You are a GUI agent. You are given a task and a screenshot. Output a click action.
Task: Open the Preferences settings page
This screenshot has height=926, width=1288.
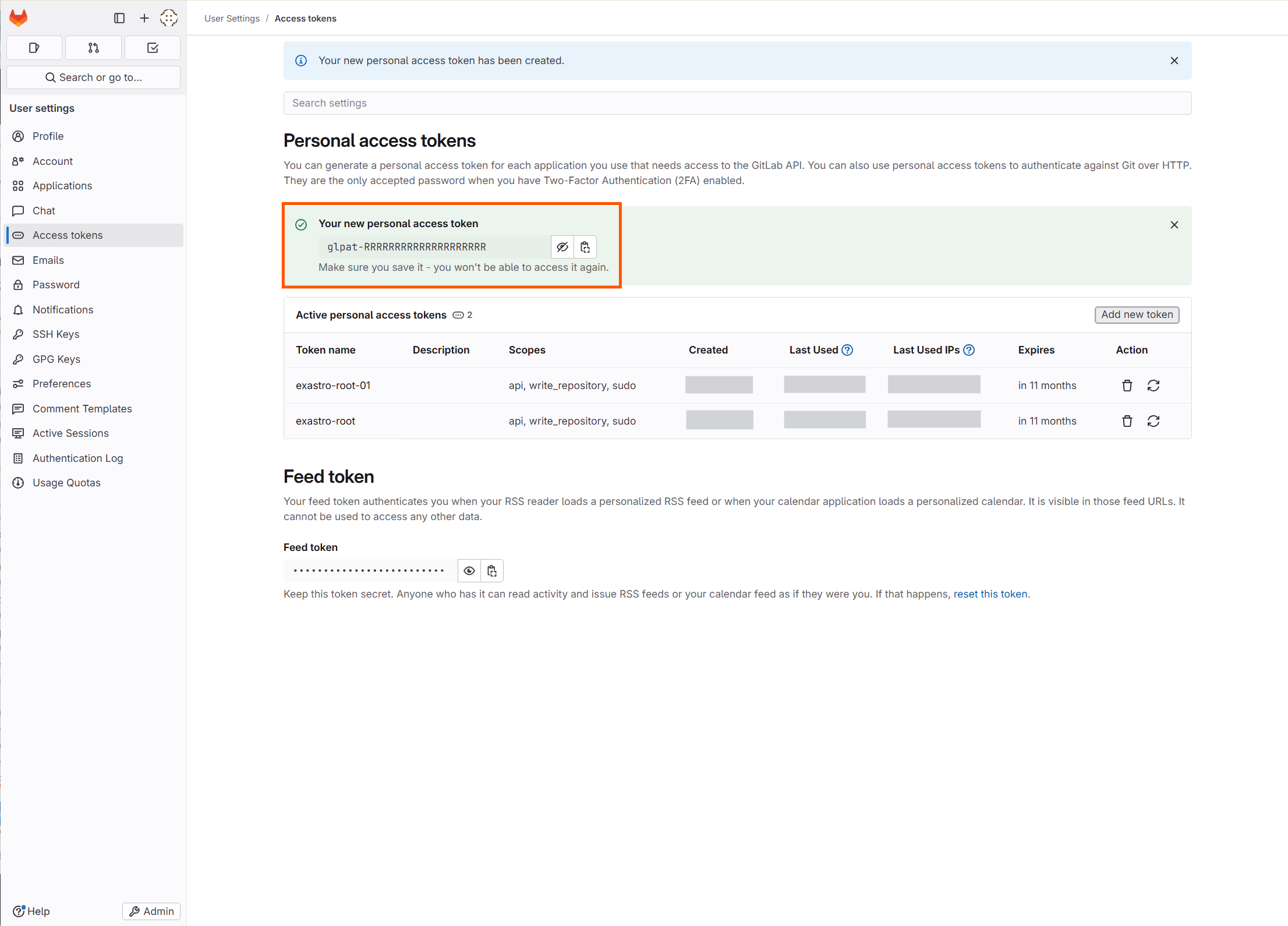(x=62, y=384)
